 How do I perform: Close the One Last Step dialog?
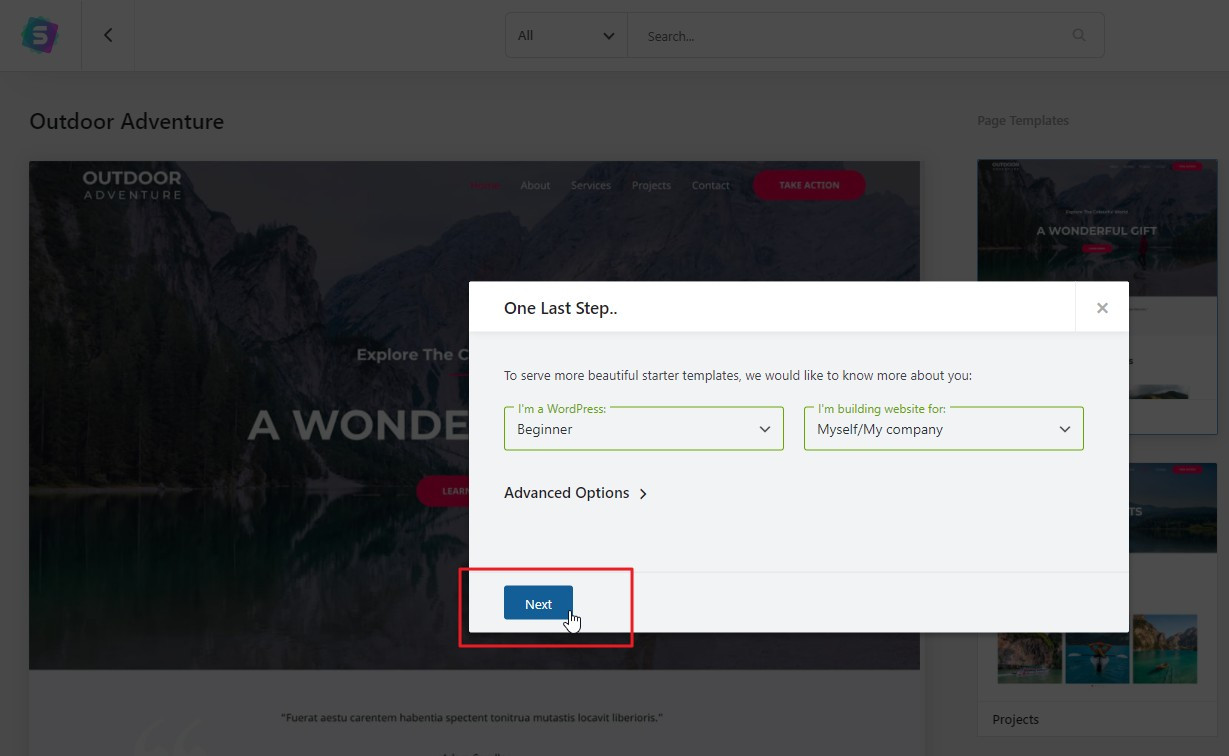[x=1102, y=307]
